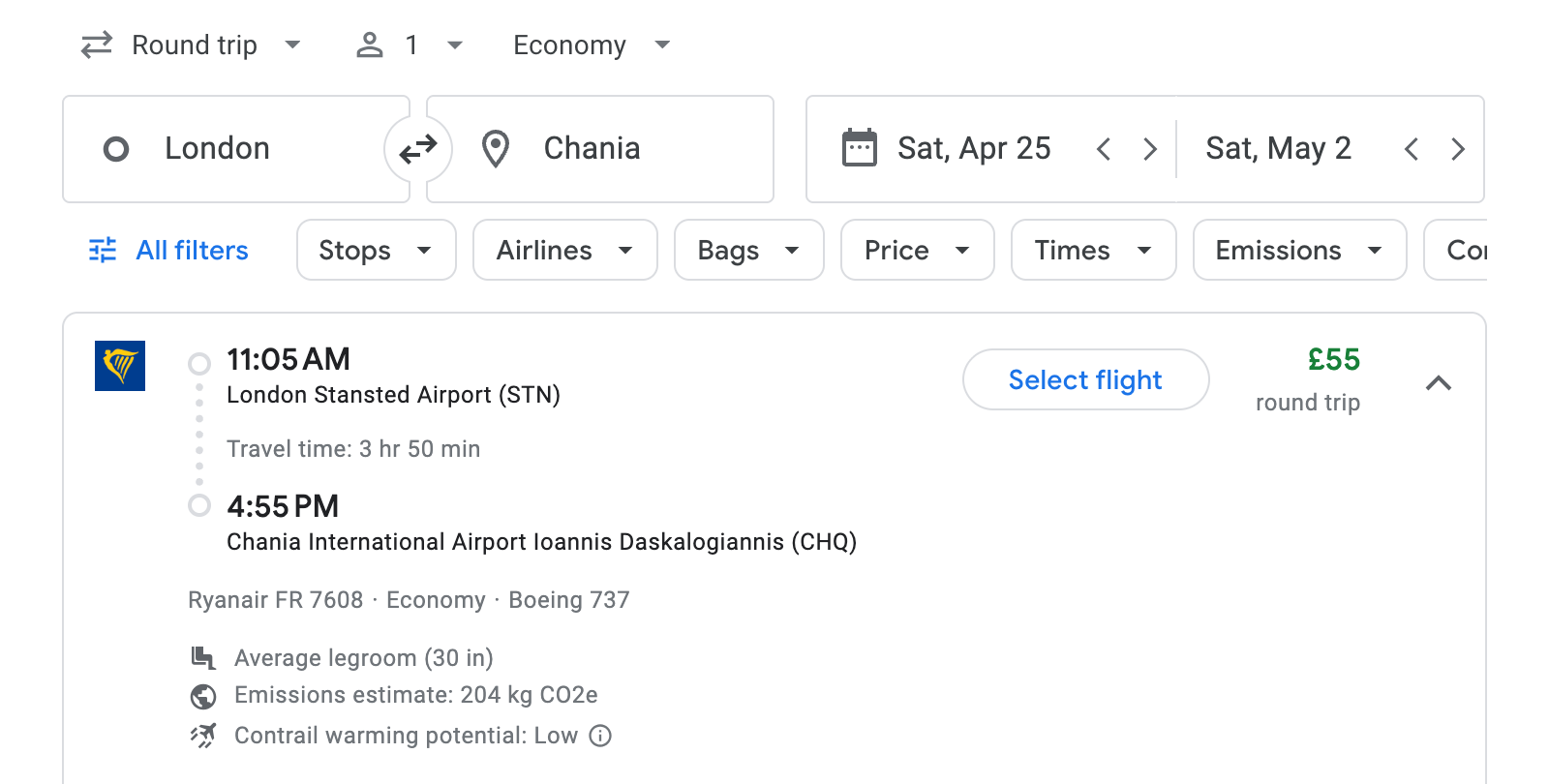The height and width of the screenshot is (784, 1549).
Task: Click the origin circle marker icon
Action: click(x=116, y=148)
